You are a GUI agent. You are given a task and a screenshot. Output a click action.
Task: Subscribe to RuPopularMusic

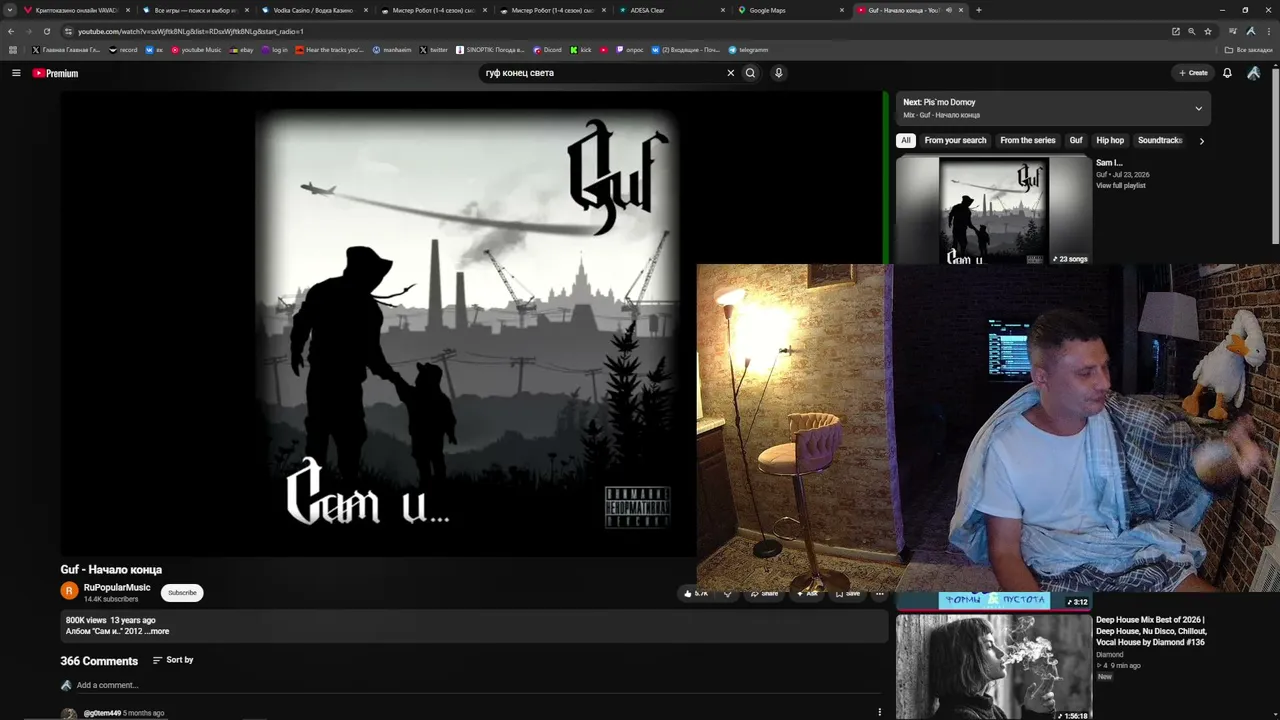[x=182, y=593]
